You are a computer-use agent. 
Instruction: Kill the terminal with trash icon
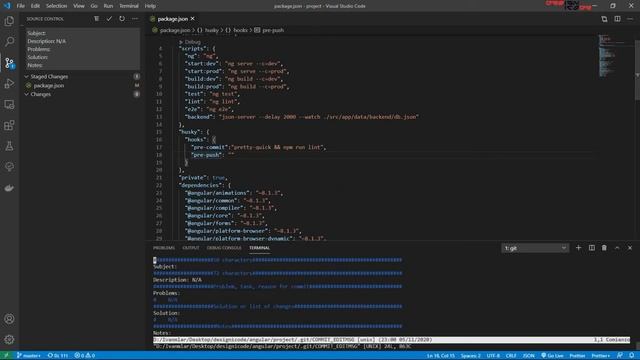click(604, 248)
